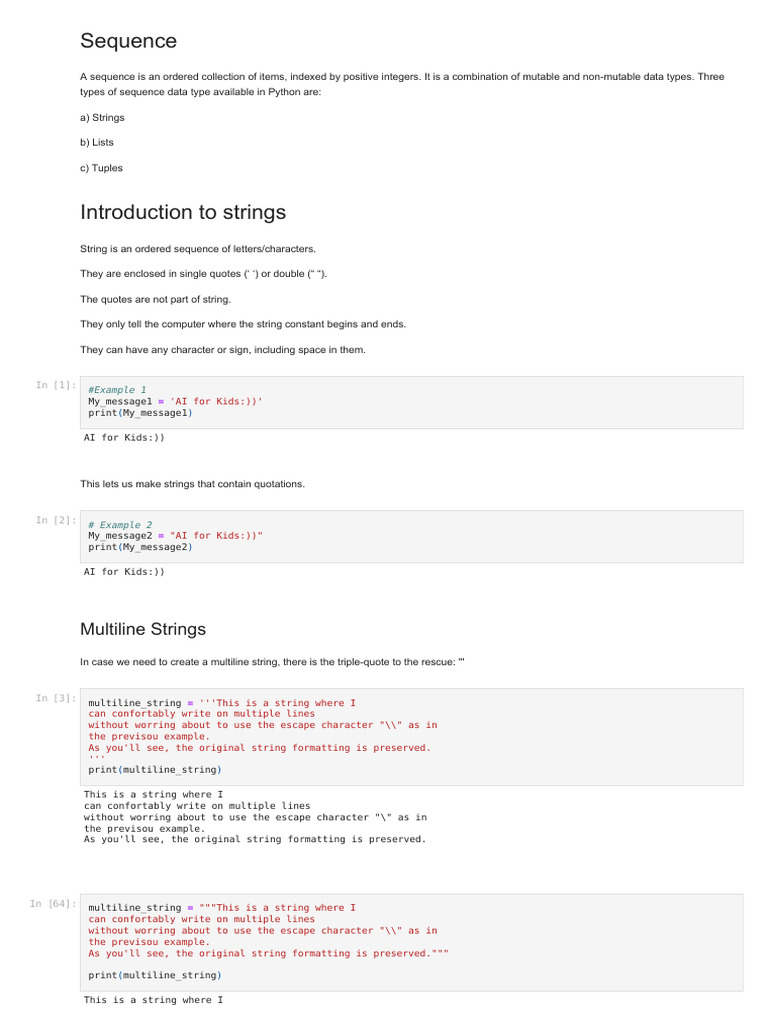
Task: Click the print(My_message1) line
Action: tap(140, 413)
